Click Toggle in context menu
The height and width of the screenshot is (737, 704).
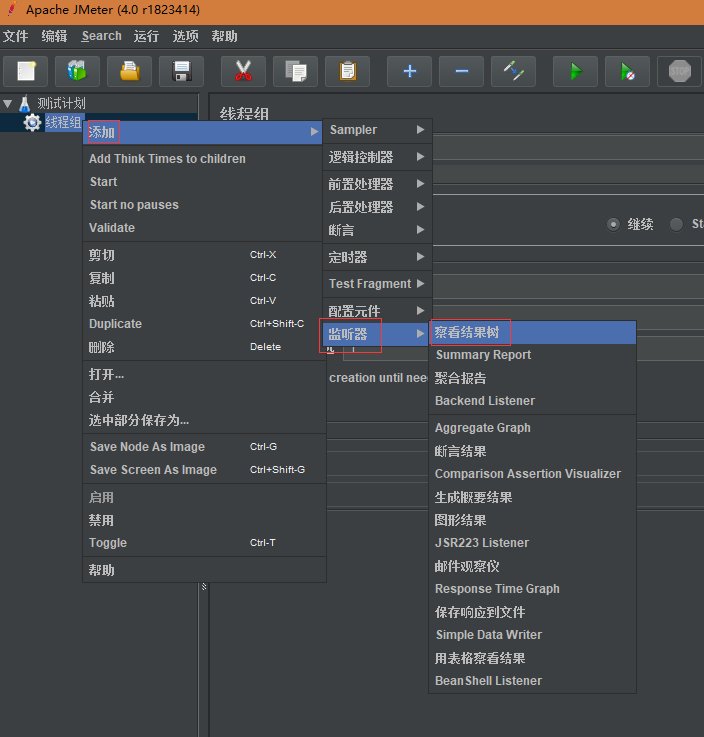click(x=203, y=543)
